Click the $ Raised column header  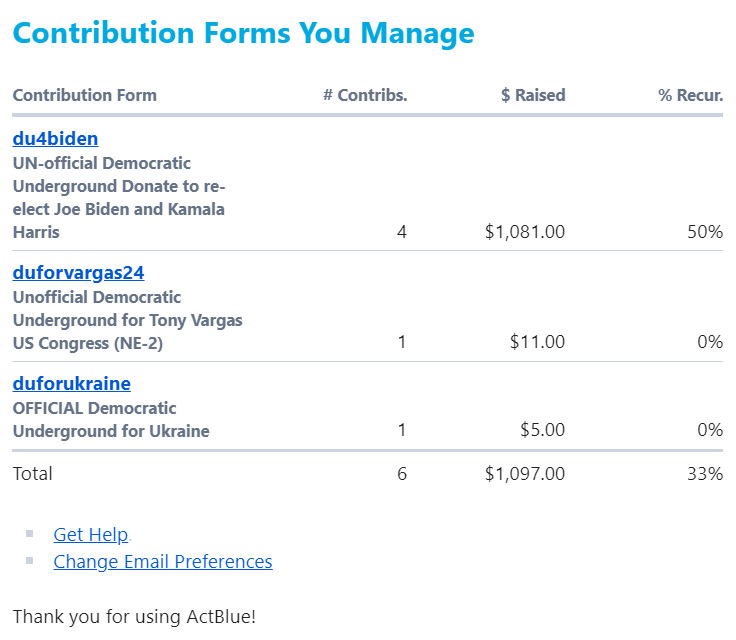533,95
